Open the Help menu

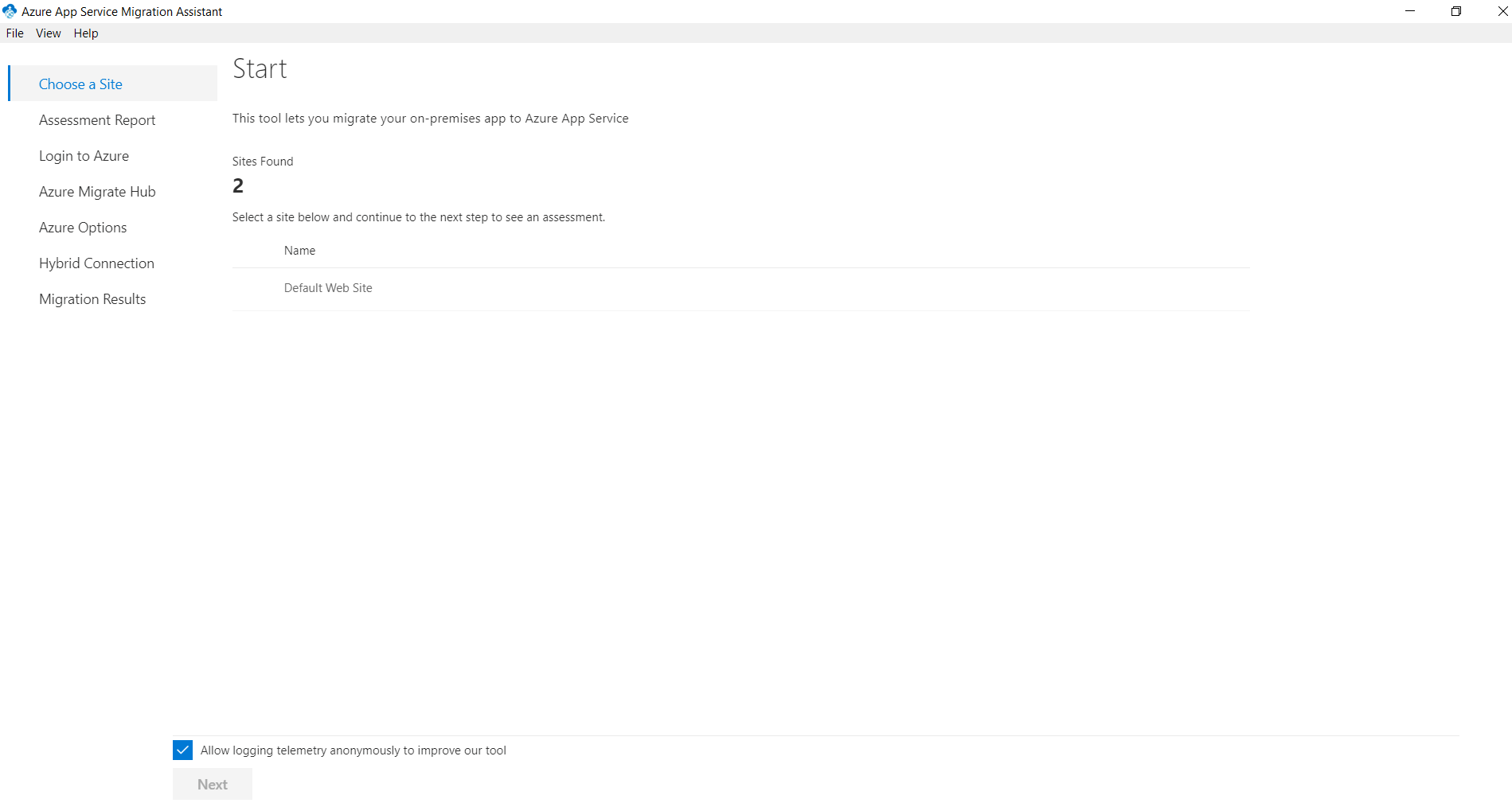click(86, 33)
